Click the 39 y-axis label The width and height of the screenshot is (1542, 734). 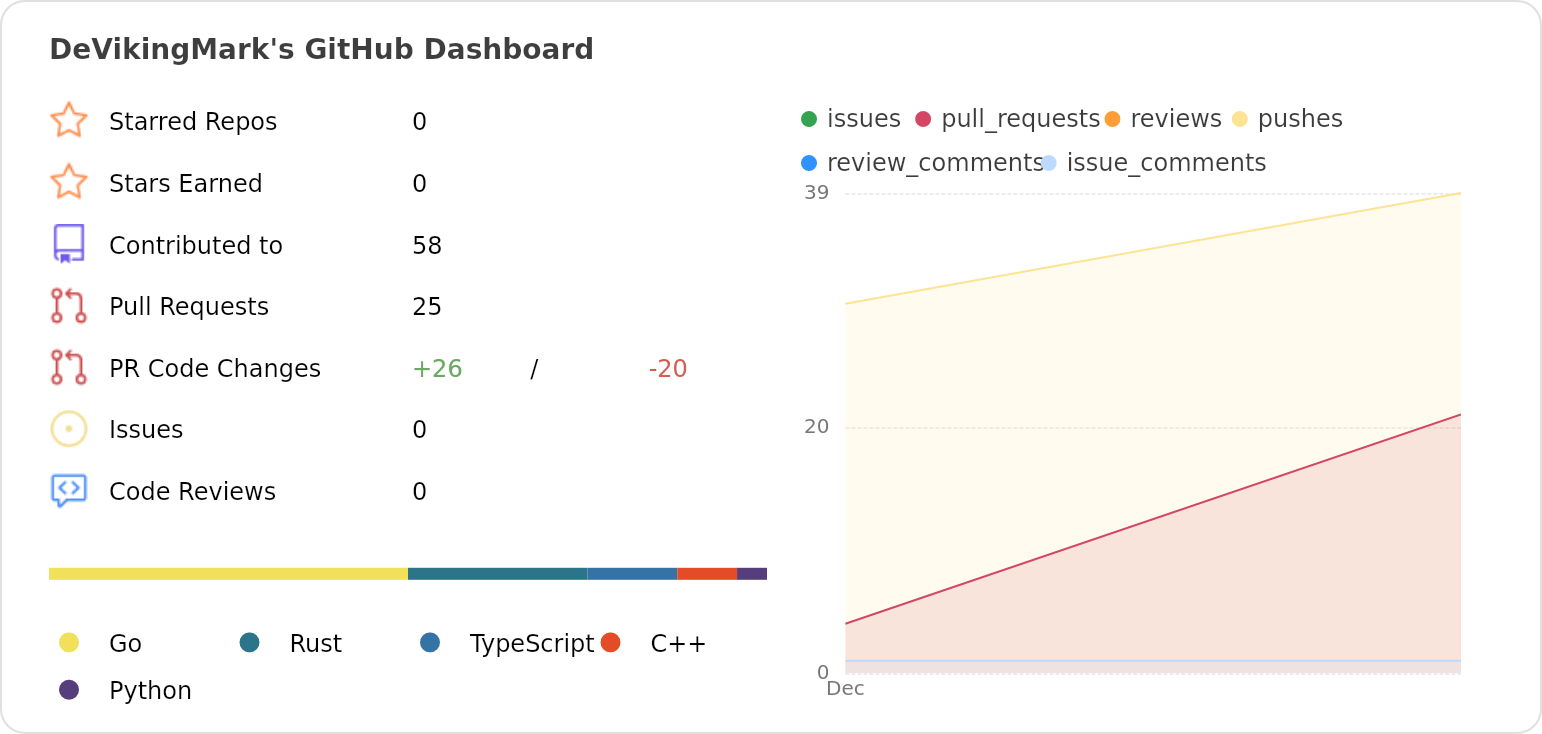click(x=817, y=193)
